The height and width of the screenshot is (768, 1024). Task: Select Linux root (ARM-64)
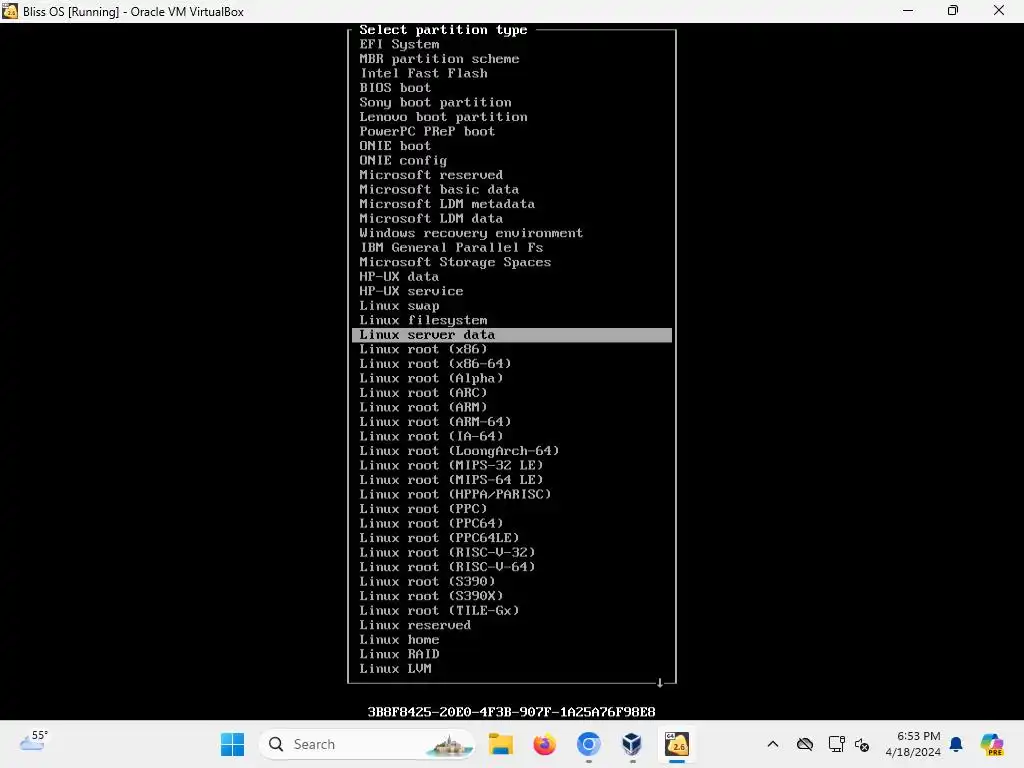(x=435, y=422)
